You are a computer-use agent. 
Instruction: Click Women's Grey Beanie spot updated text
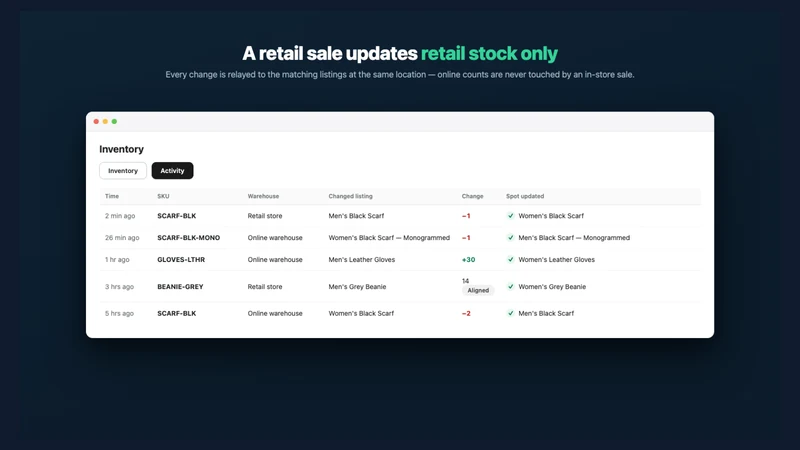pos(552,287)
